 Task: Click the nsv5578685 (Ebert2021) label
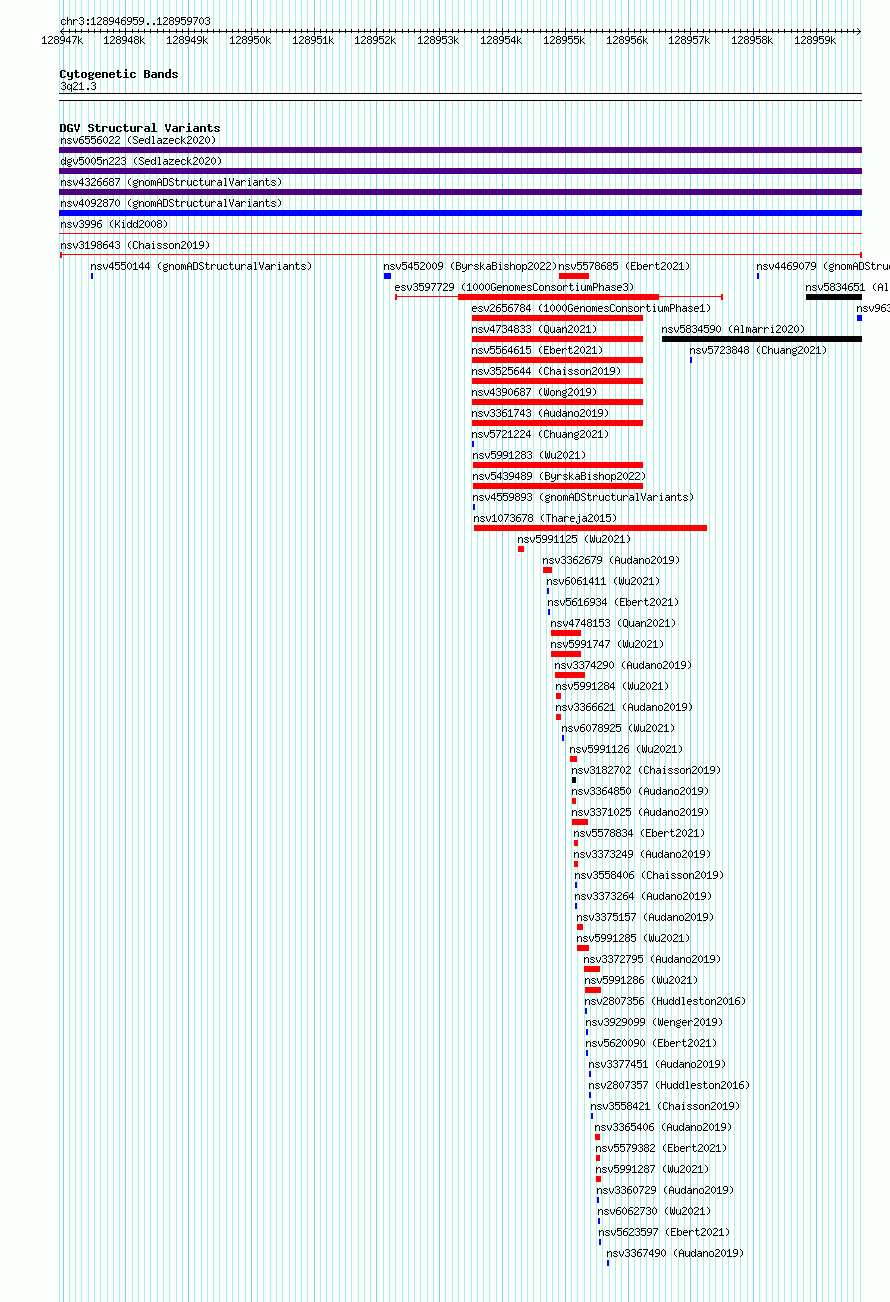[x=624, y=266]
